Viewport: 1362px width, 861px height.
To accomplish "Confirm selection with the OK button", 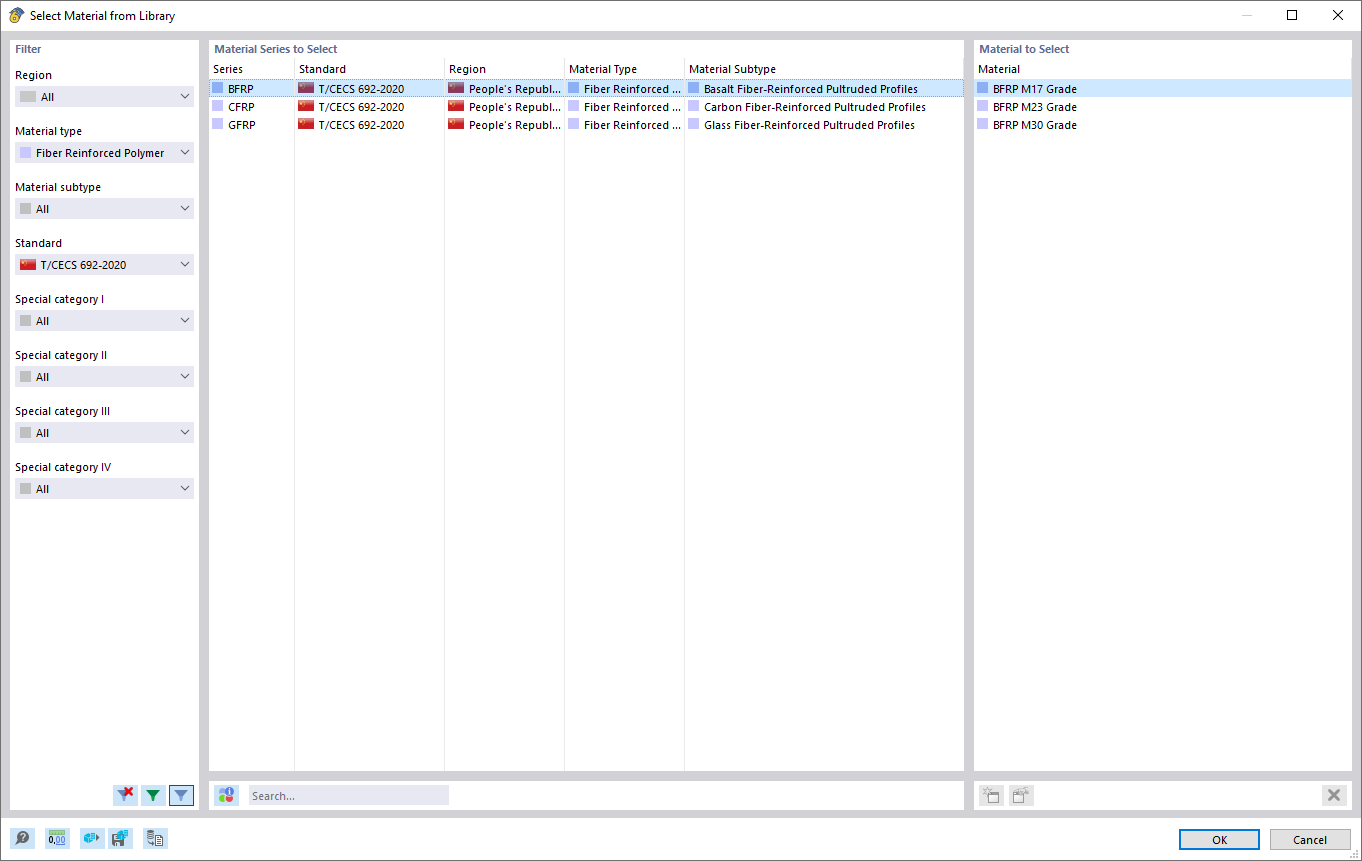I will pos(1219,839).
